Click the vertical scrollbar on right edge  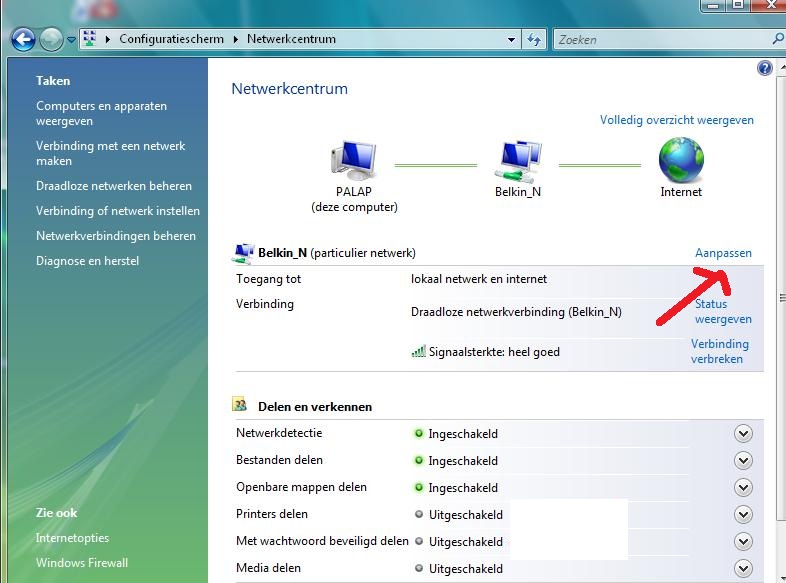coord(781,298)
